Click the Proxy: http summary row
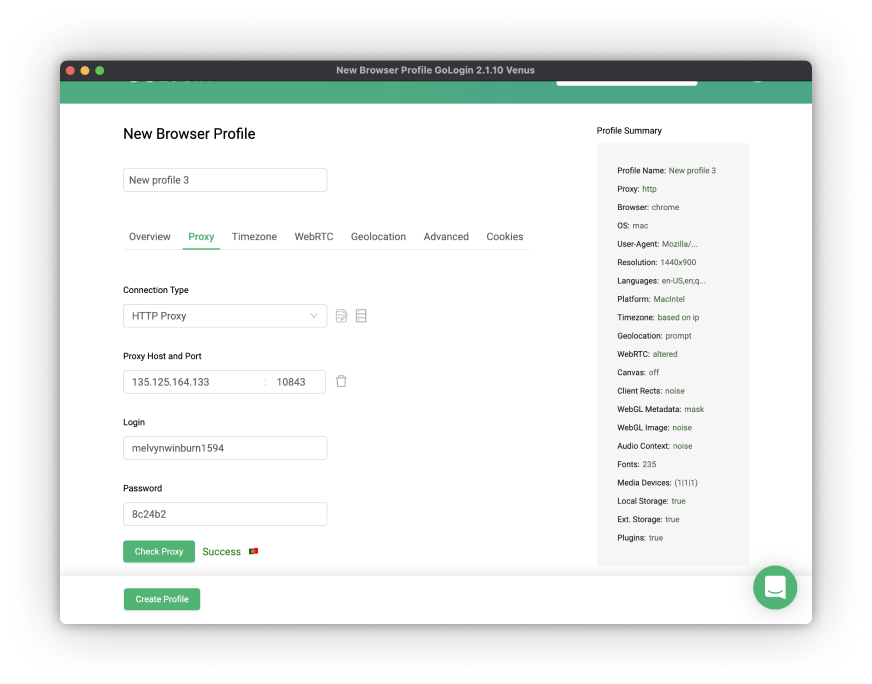This screenshot has width=872, height=684. (637, 189)
